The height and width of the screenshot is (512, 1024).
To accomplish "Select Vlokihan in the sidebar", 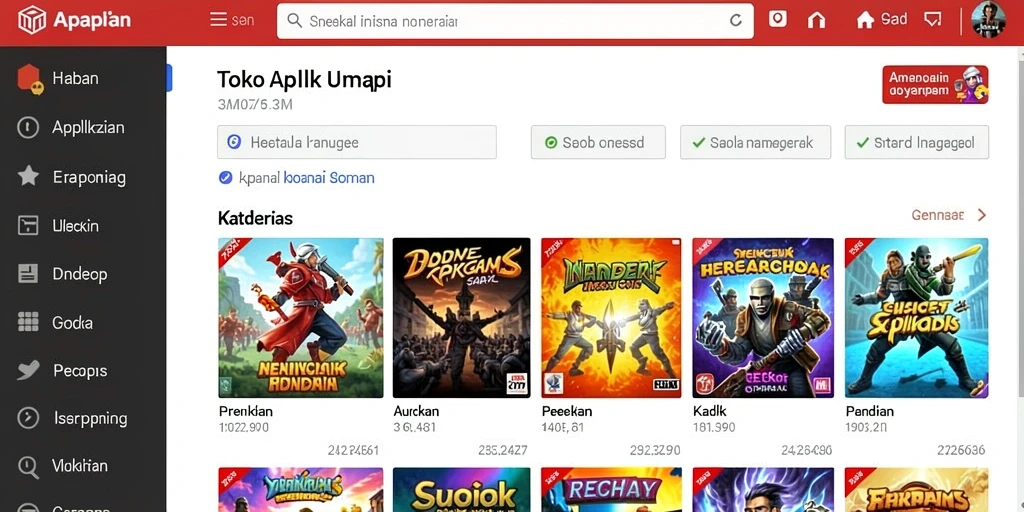I will coord(83,466).
